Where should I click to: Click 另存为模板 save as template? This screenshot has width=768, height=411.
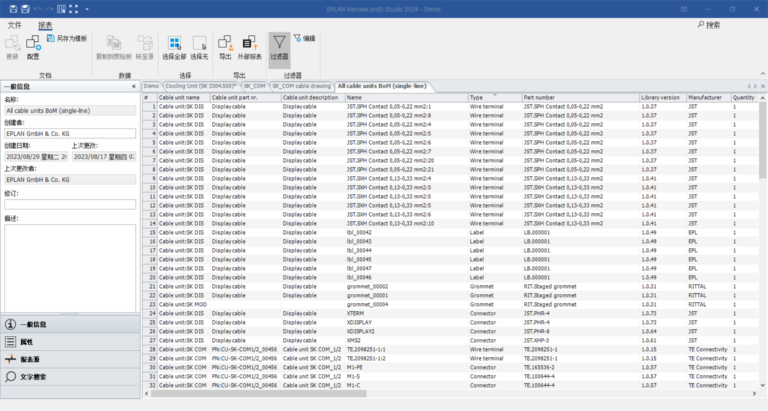(x=67, y=38)
